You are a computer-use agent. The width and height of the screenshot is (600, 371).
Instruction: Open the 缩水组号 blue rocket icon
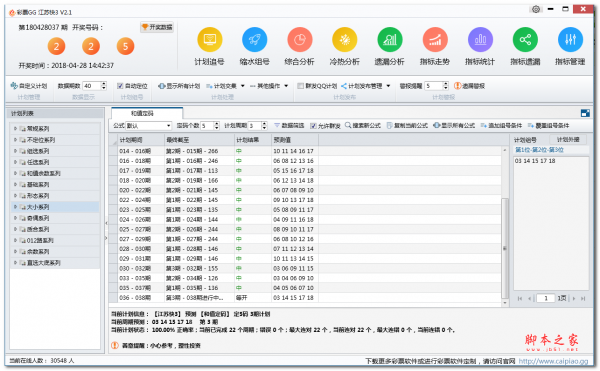click(254, 39)
